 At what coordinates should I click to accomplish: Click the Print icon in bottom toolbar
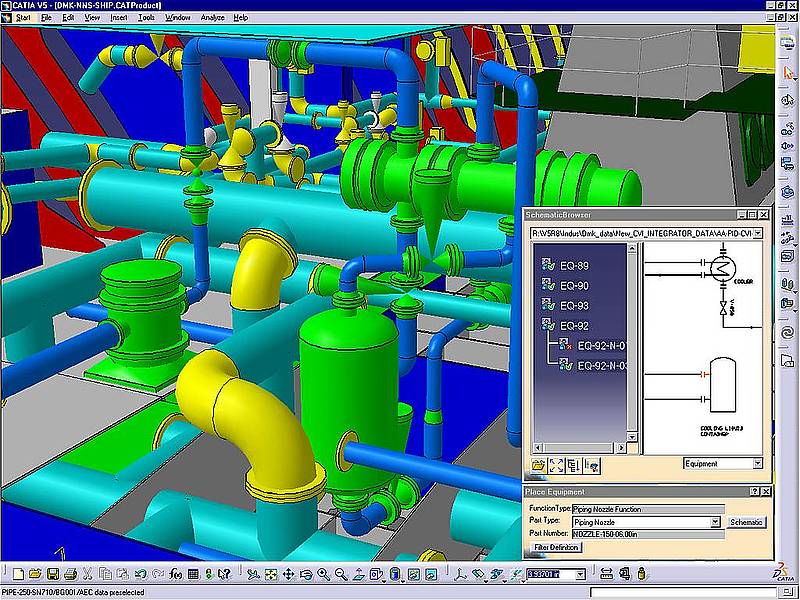[x=69, y=575]
